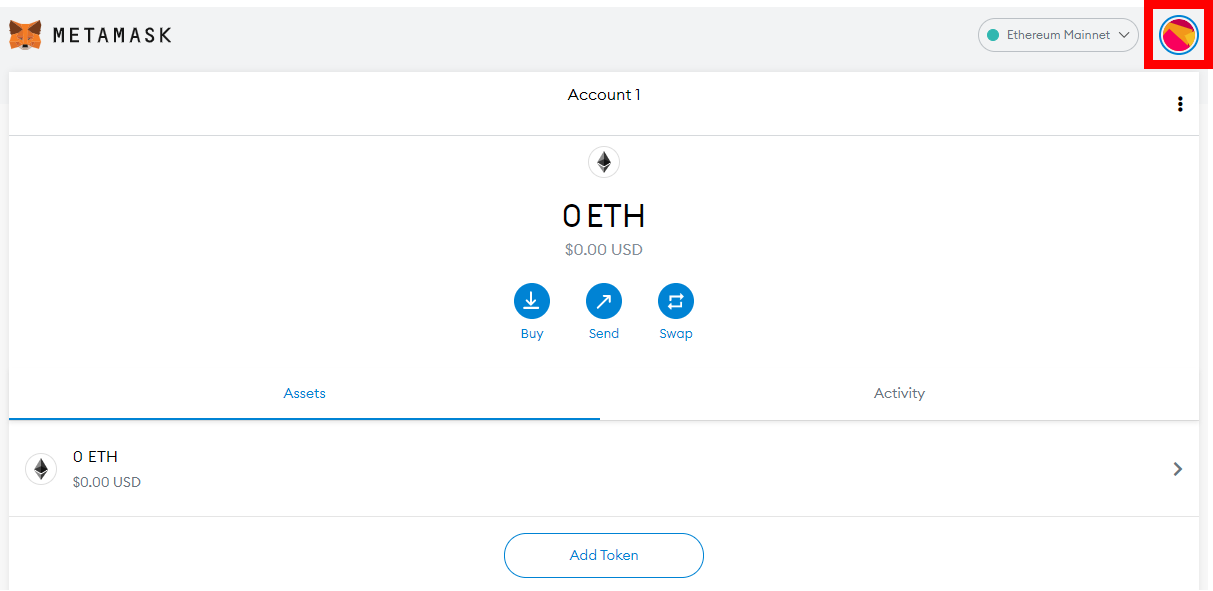1213x591 pixels.
Task: Click the Ethereum logo above the balance
Action: click(x=604, y=161)
